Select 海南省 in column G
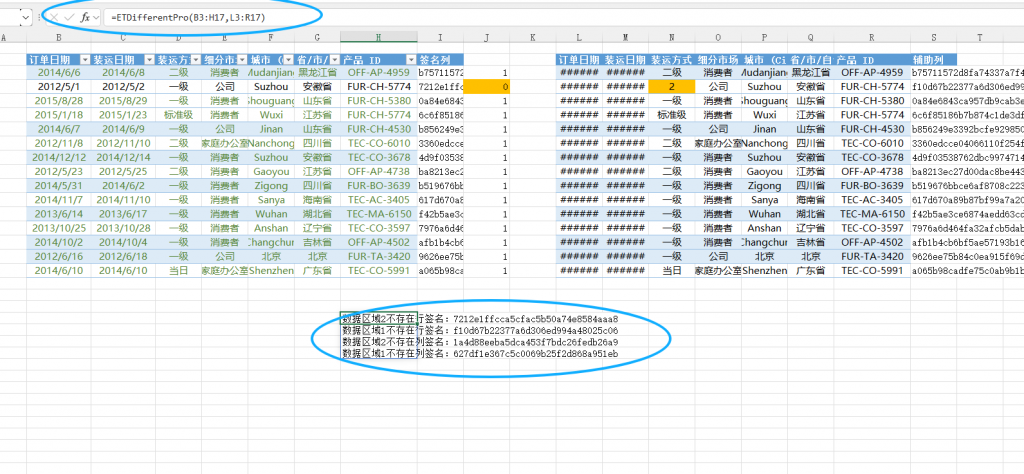The height and width of the screenshot is (474, 1024). 317,200
